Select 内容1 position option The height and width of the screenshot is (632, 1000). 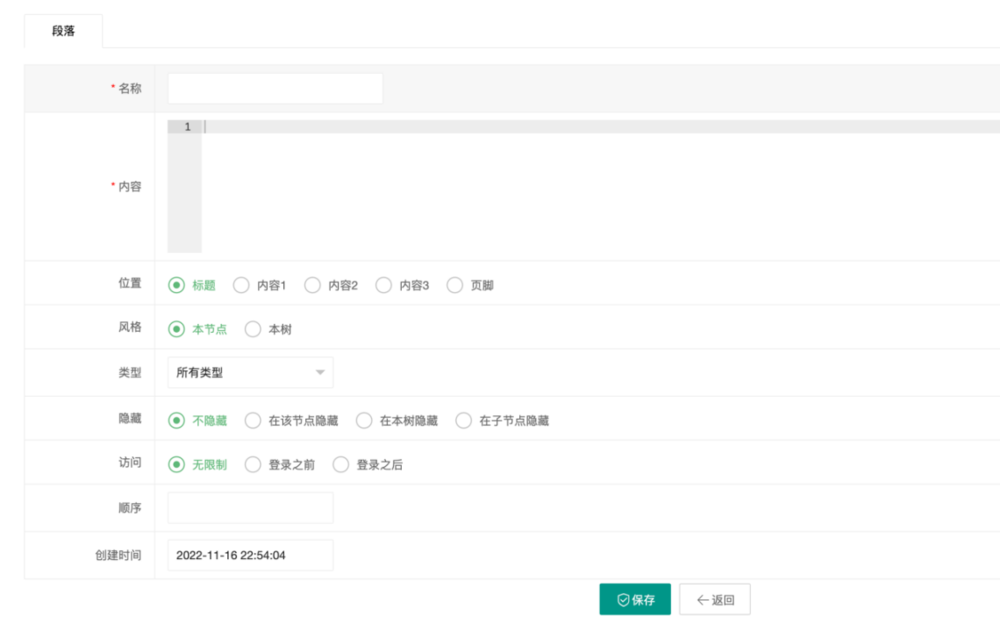[241, 285]
